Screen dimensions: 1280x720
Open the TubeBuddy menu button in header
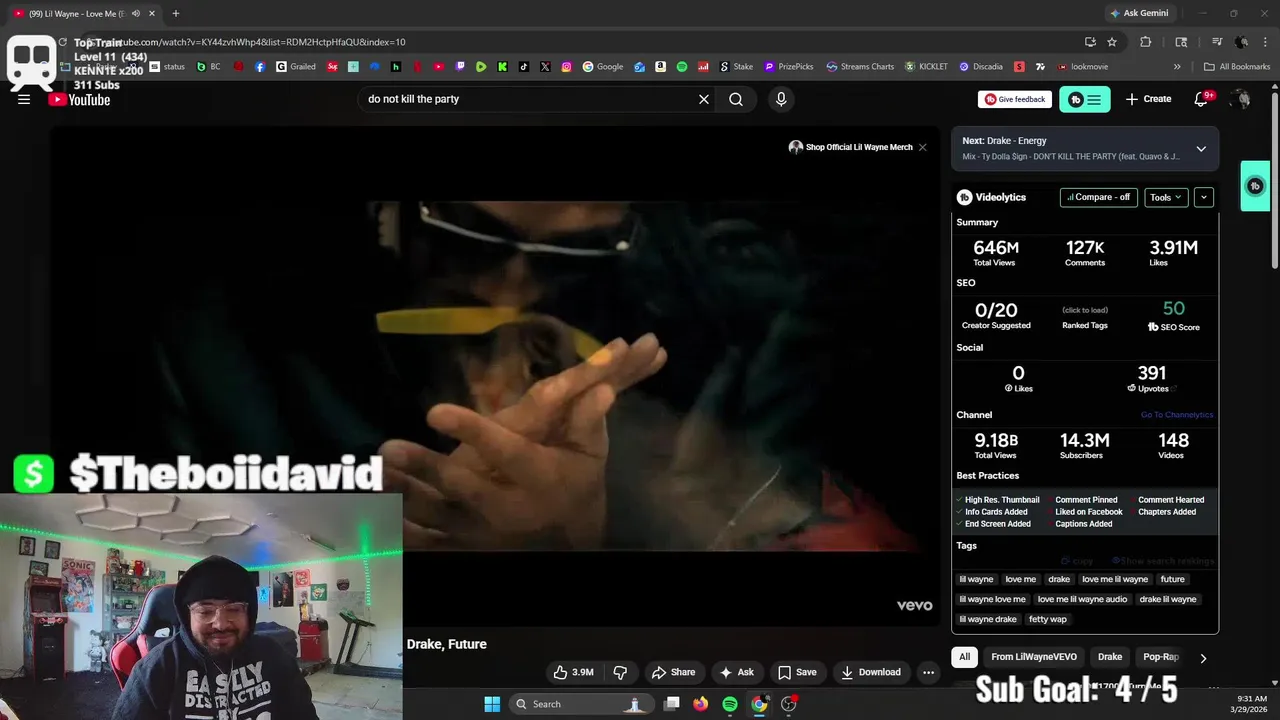1084,99
